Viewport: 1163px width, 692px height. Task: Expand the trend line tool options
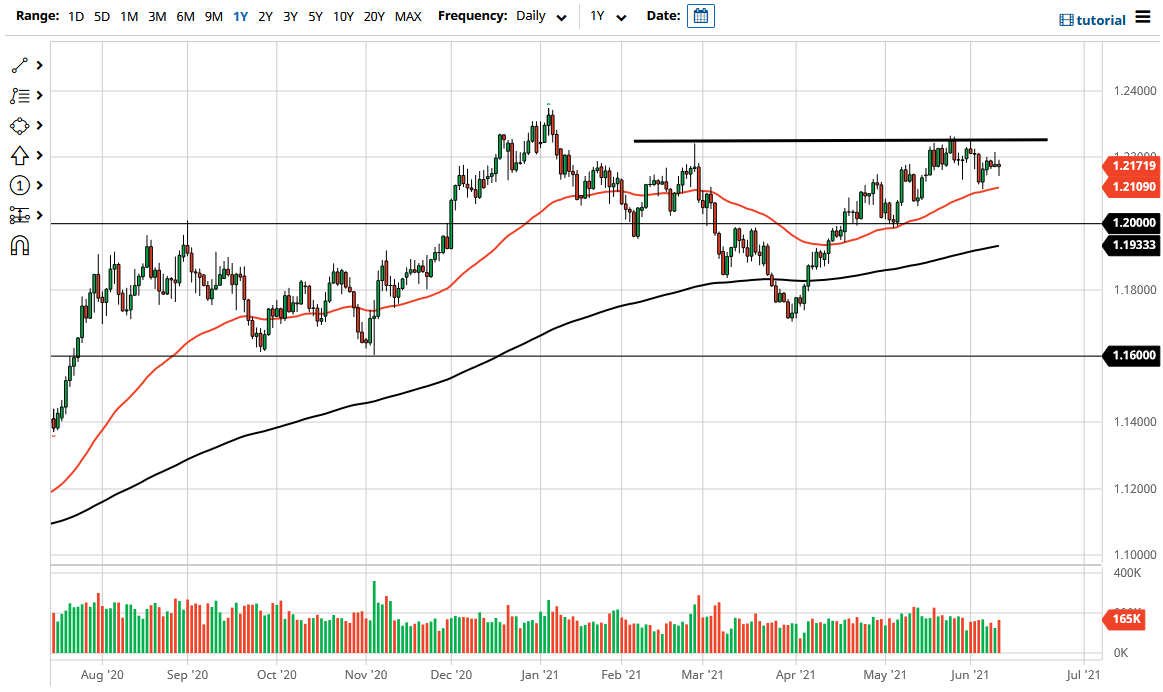[x=40, y=64]
